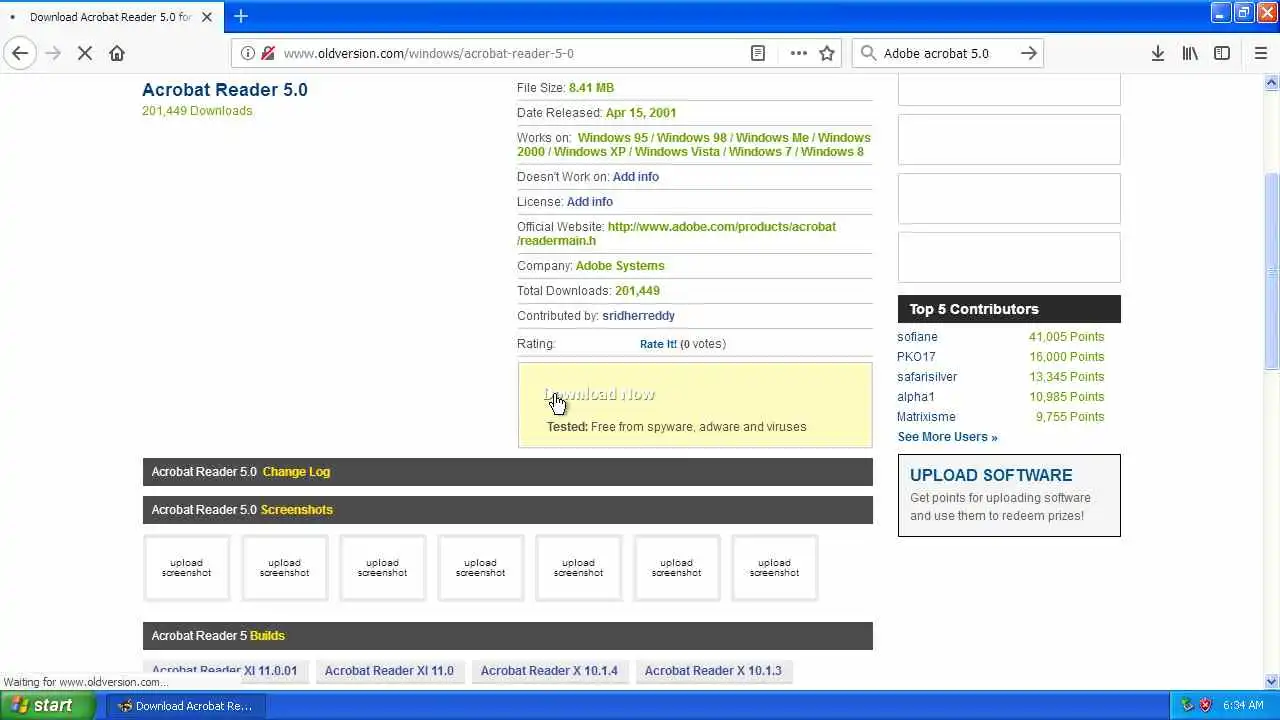Click the 6:34 AM system clock

click(1243, 706)
